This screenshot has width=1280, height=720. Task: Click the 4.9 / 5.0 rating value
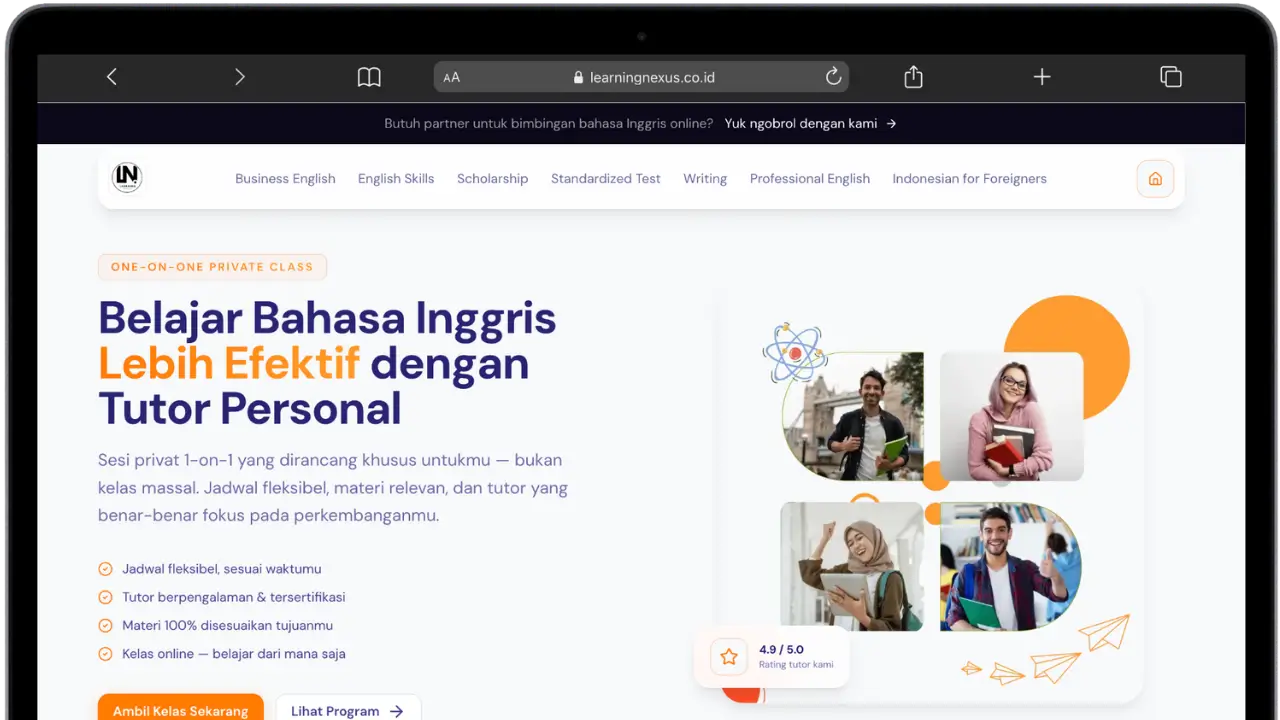(781, 650)
